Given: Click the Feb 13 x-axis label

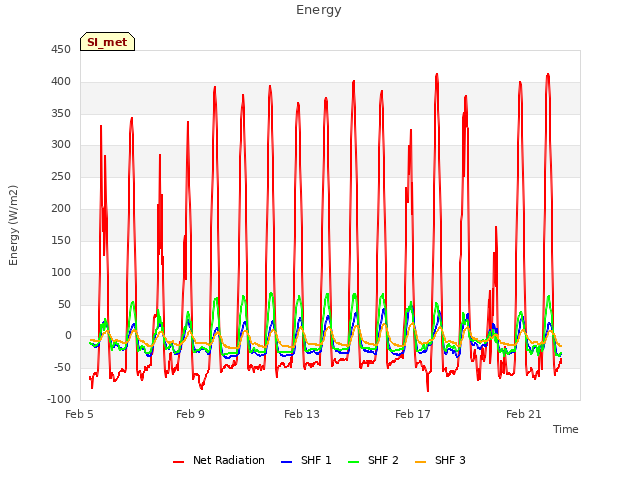Looking at the screenshot, I should pyautogui.click(x=302, y=414).
